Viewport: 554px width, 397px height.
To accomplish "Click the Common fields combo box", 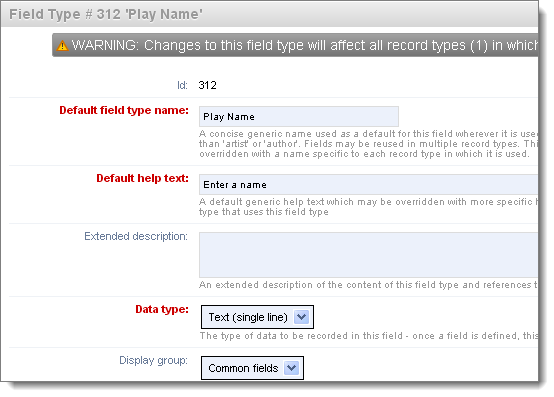I will [x=252, y=368].
